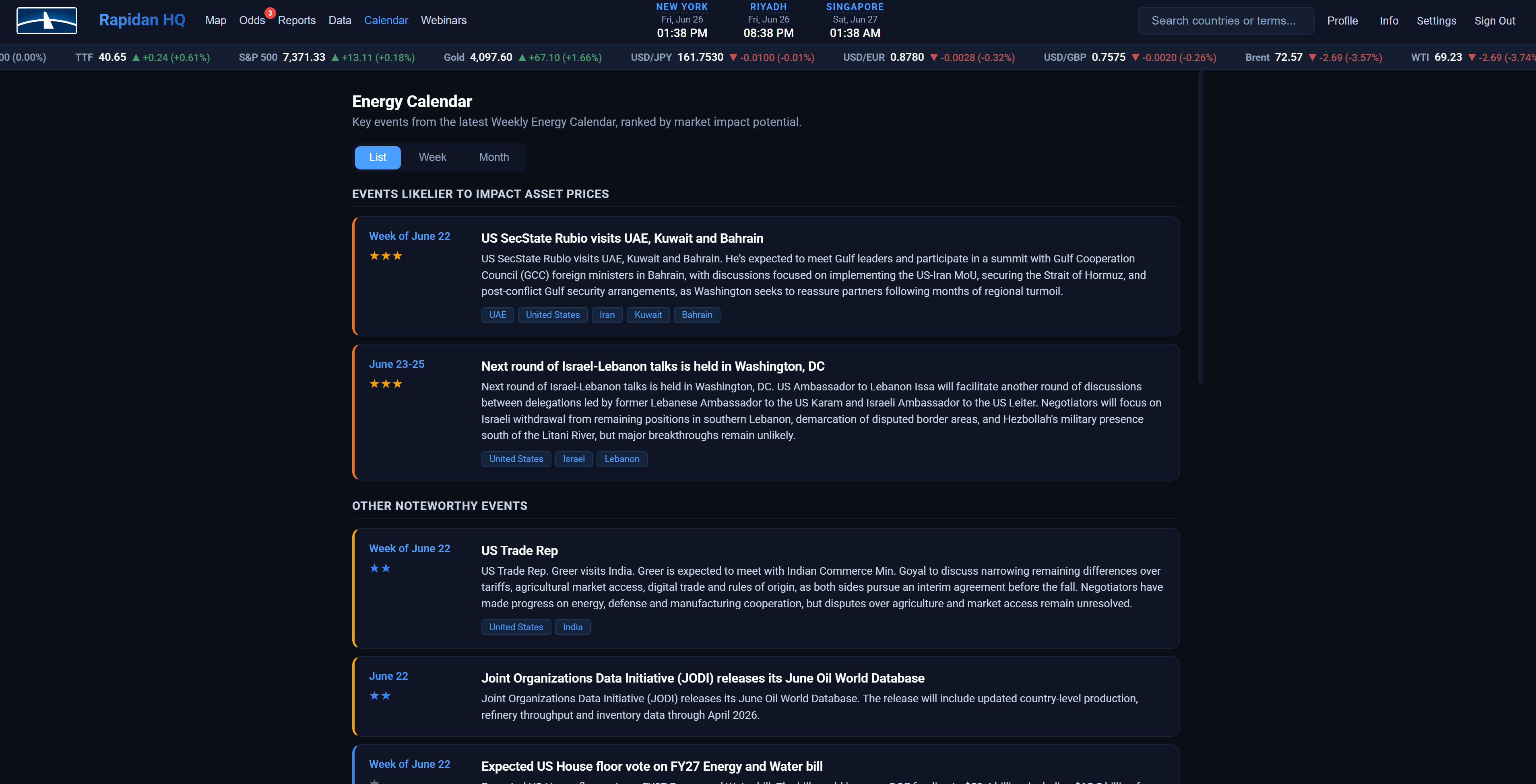1536x784 pixels.
Task: Click the green up arrow beside Gold change
Action: 522,58
